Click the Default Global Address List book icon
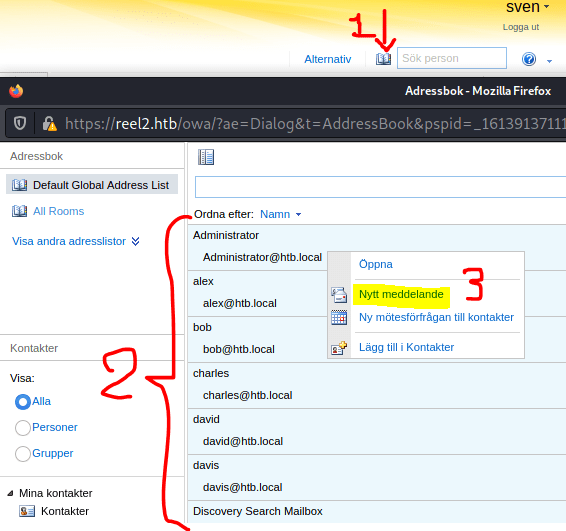Screen dimensions: 566x531 (19, 185)
